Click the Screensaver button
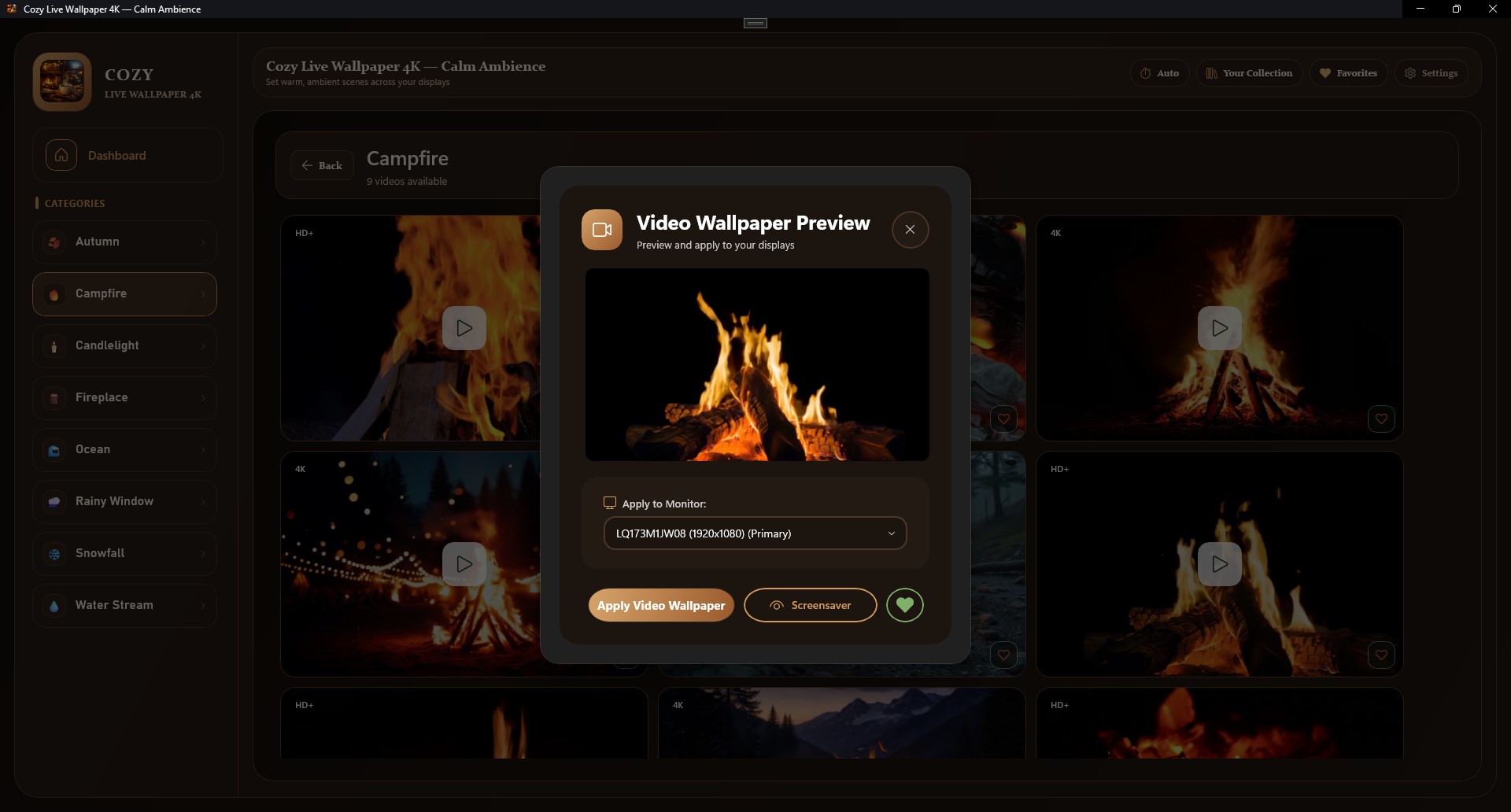 [x=811, y=605]
